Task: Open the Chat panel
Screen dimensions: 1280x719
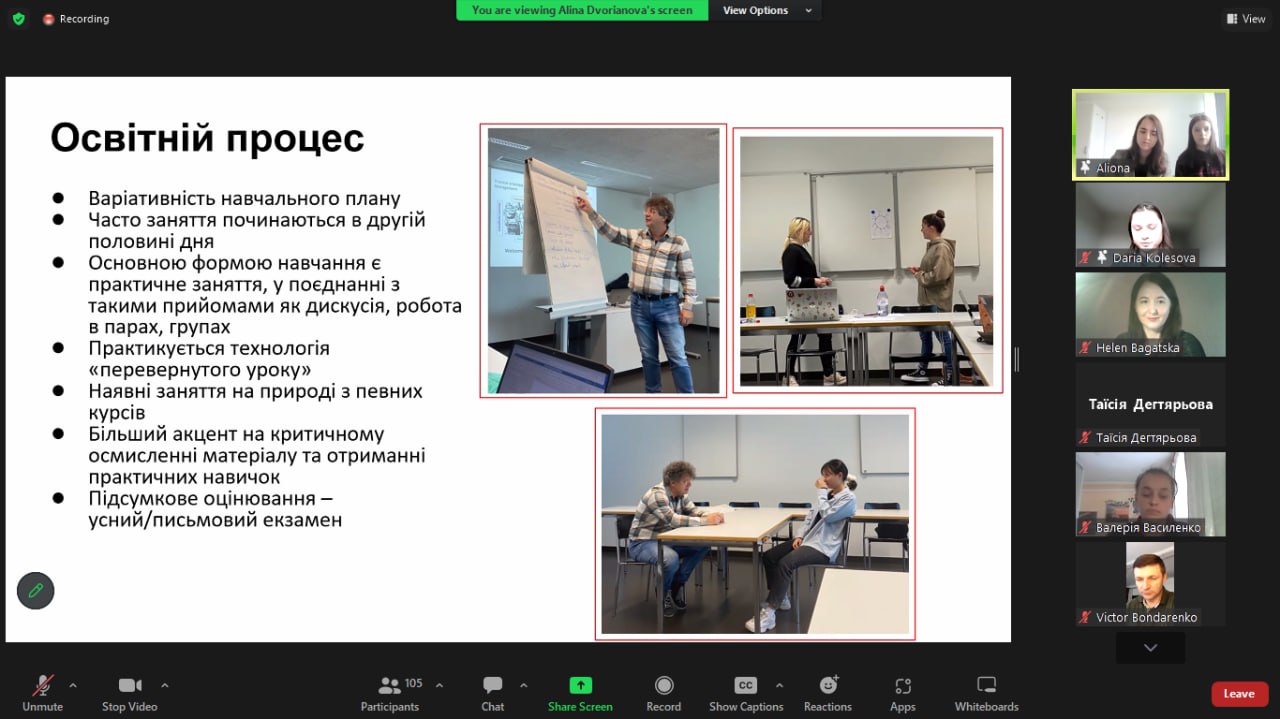Action: coord(492,686)
